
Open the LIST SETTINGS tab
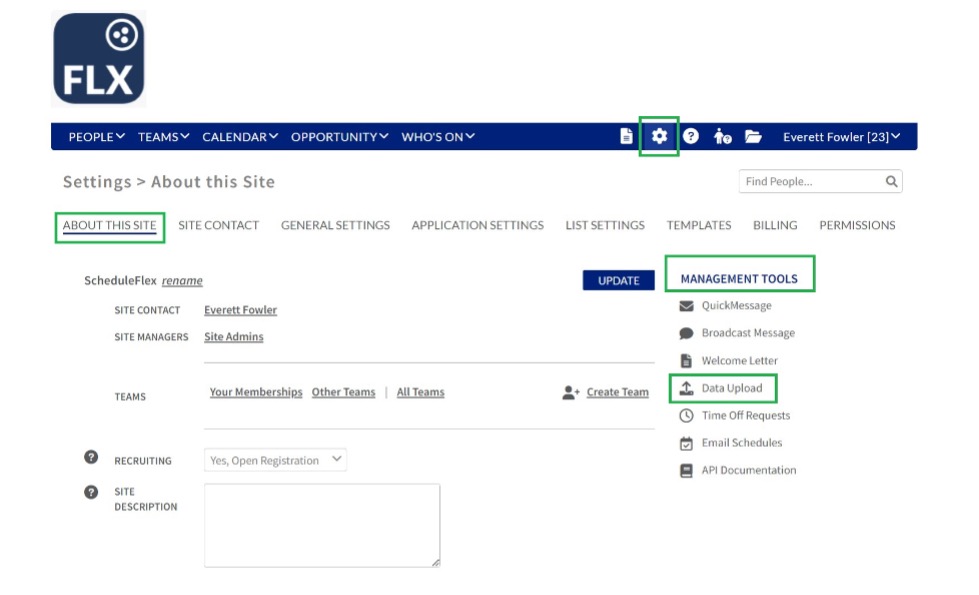(x=605, y=225)
